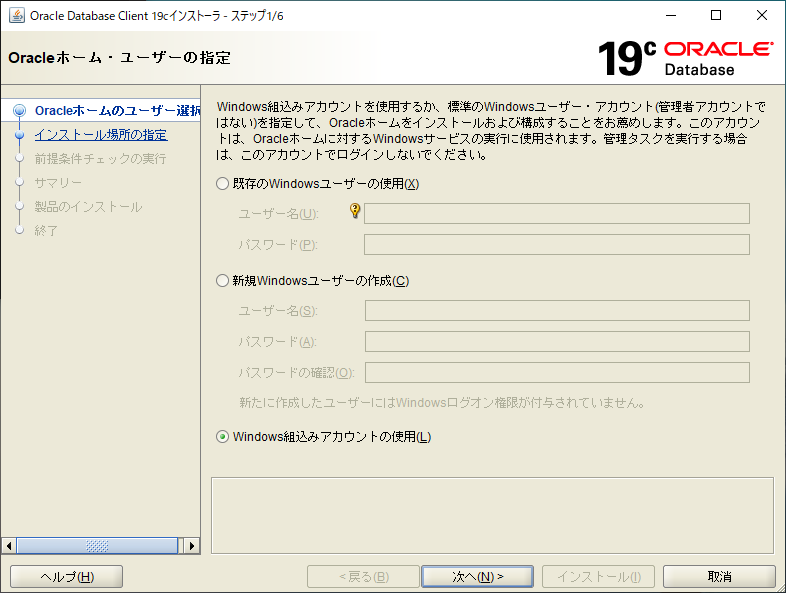Click the 製品のインストール step text
The width and height of the screenshot is (786, 593).
(88, 207)
